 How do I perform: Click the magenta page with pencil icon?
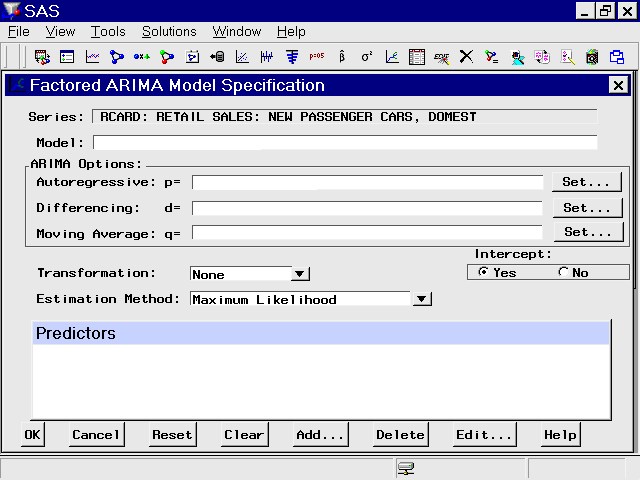click(x=567, y=57)
